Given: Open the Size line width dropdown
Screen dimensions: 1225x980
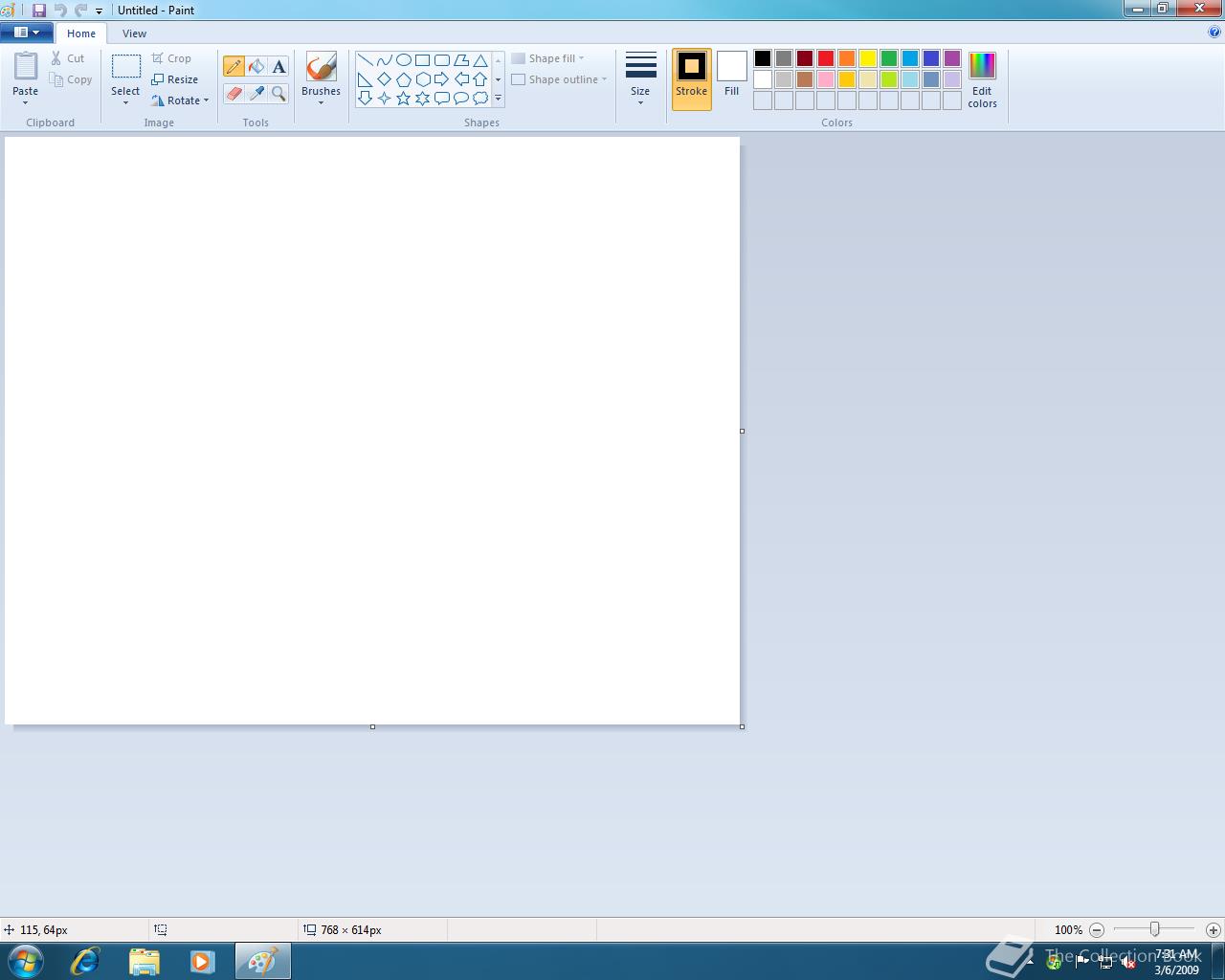Looking at the screenshot, I should point(640,78).
